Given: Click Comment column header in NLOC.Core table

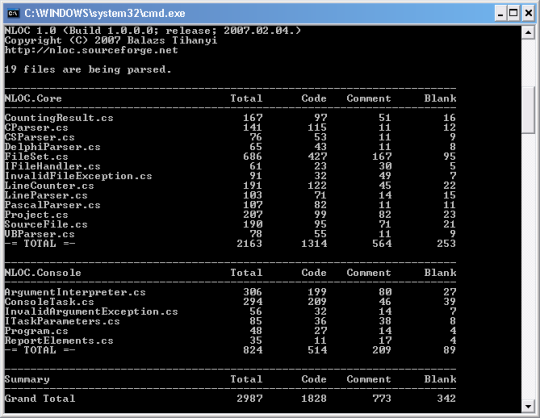Looking at the screenshot, I should point(369,98).
